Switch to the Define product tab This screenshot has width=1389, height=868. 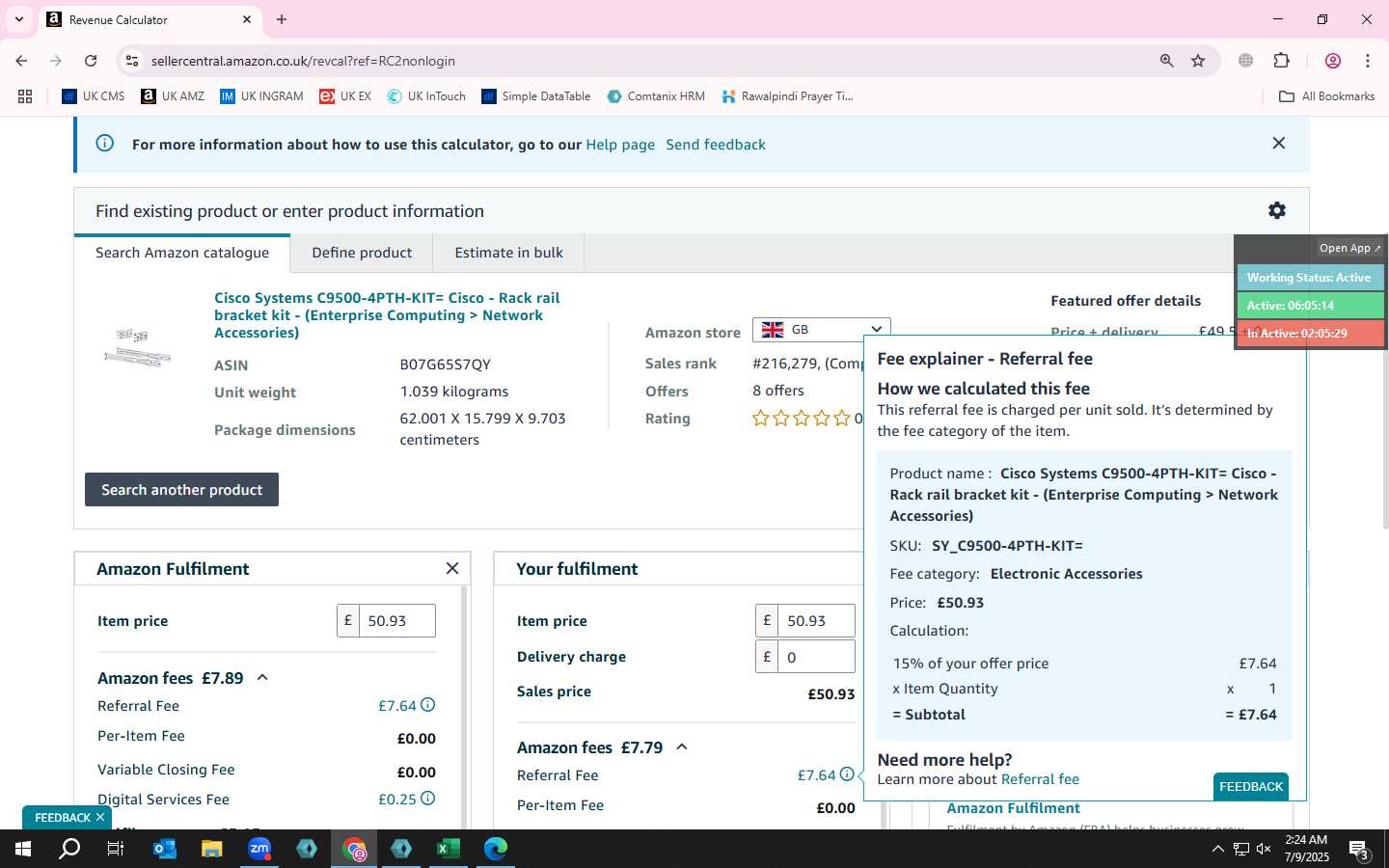click(x=362, y=253)
